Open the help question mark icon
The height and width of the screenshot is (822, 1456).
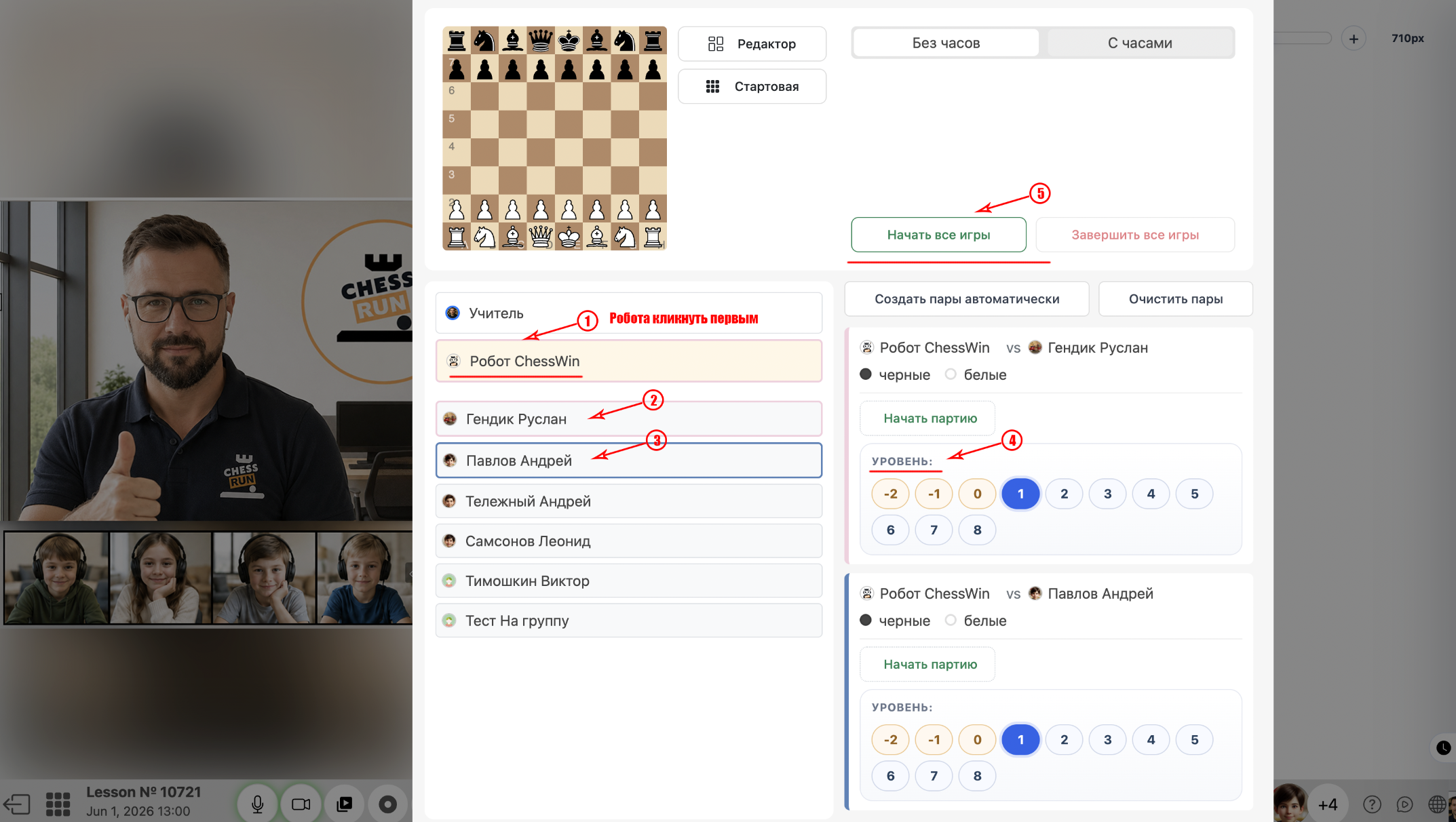click(x=1372, y=804)
